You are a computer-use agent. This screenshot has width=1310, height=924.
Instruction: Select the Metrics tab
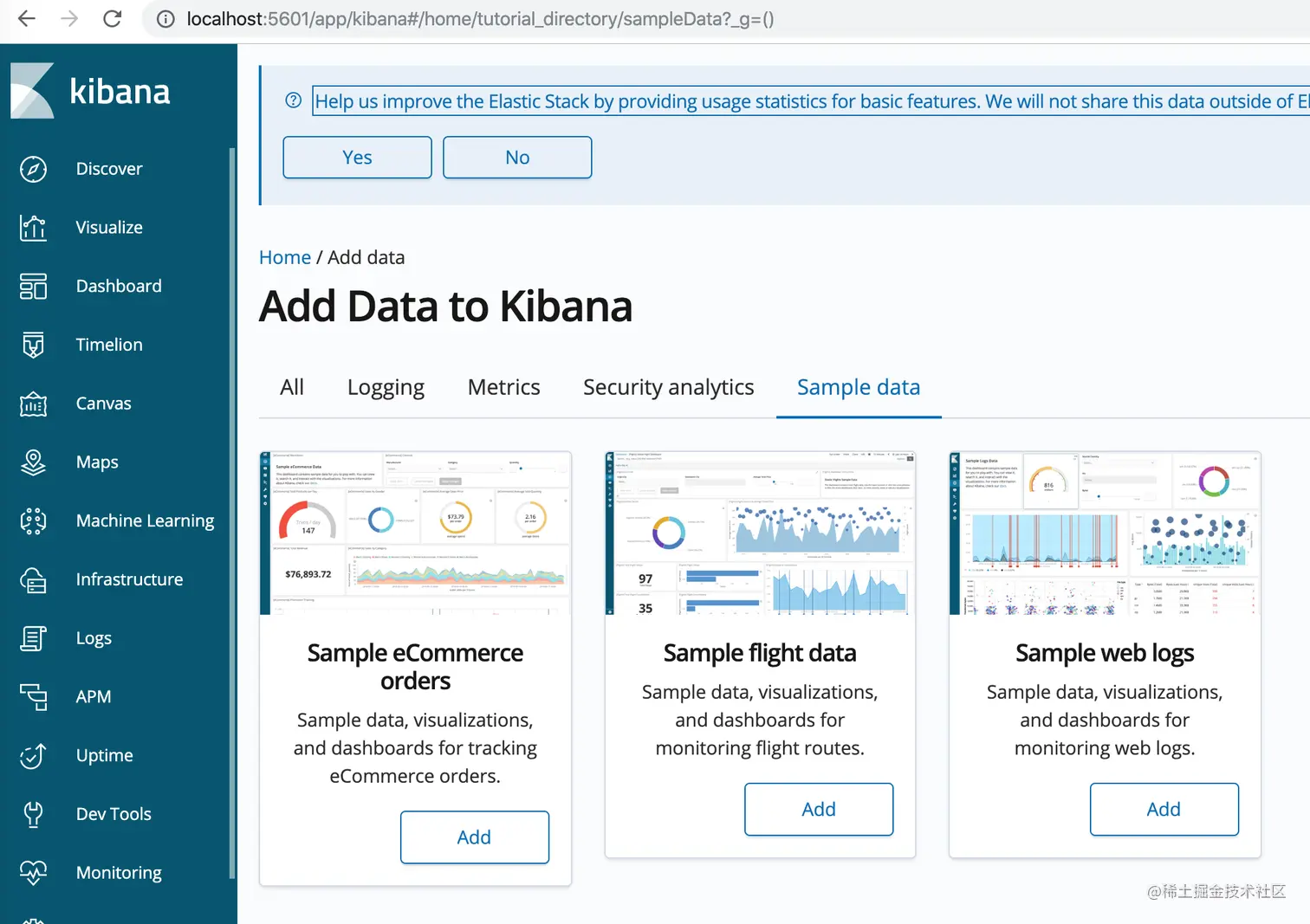point(503,387)
